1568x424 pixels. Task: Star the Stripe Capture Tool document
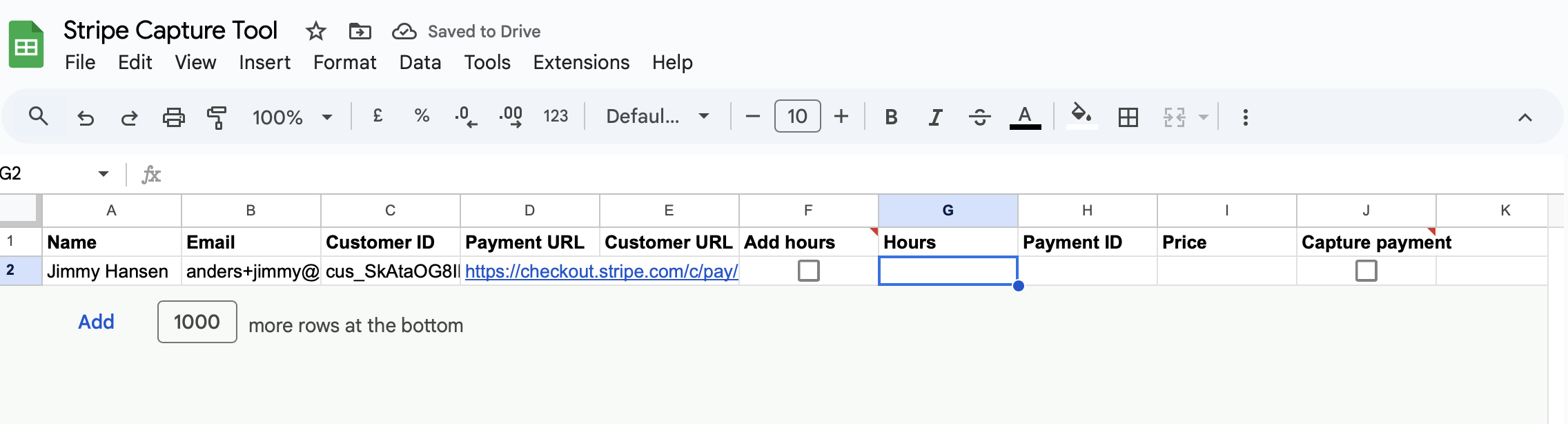[x=315, y=31]
